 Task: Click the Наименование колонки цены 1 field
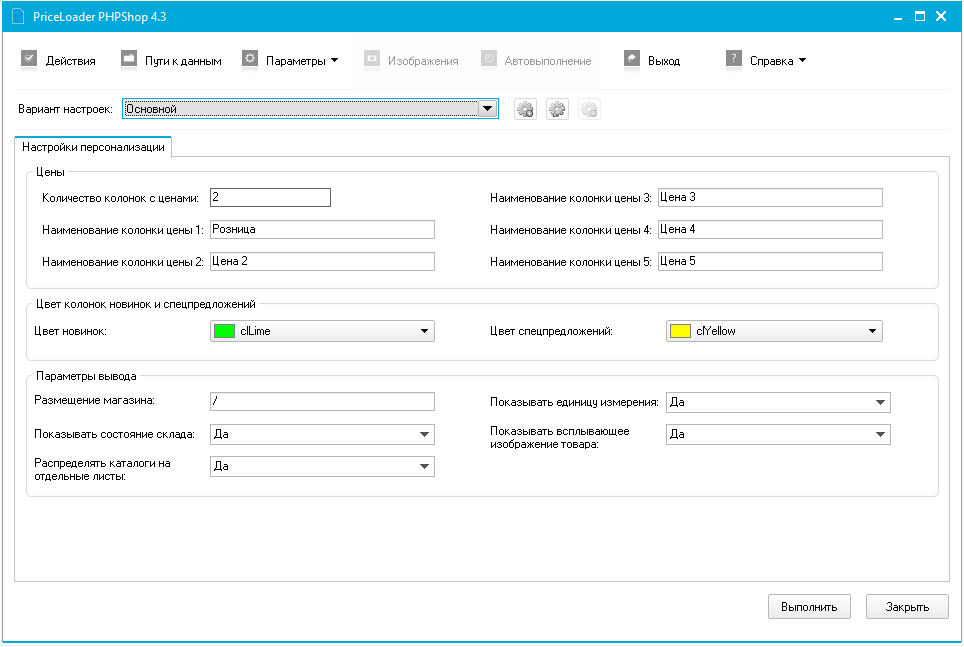(x=322, y=229)
